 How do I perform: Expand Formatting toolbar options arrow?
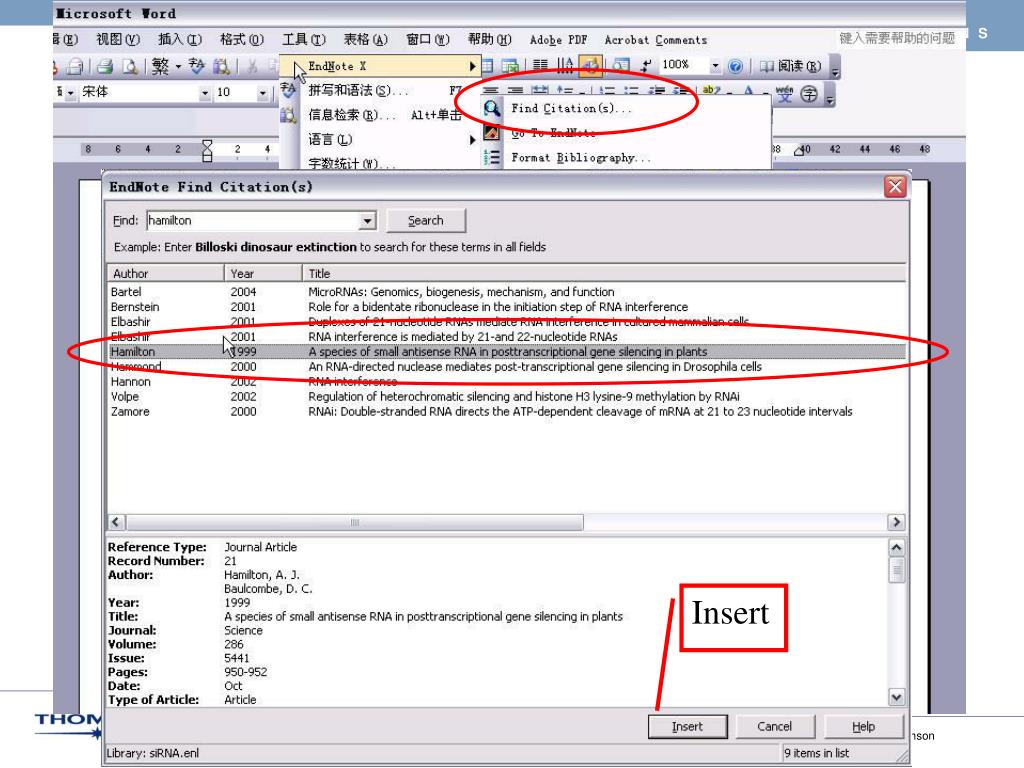click(x=829, y=95)
